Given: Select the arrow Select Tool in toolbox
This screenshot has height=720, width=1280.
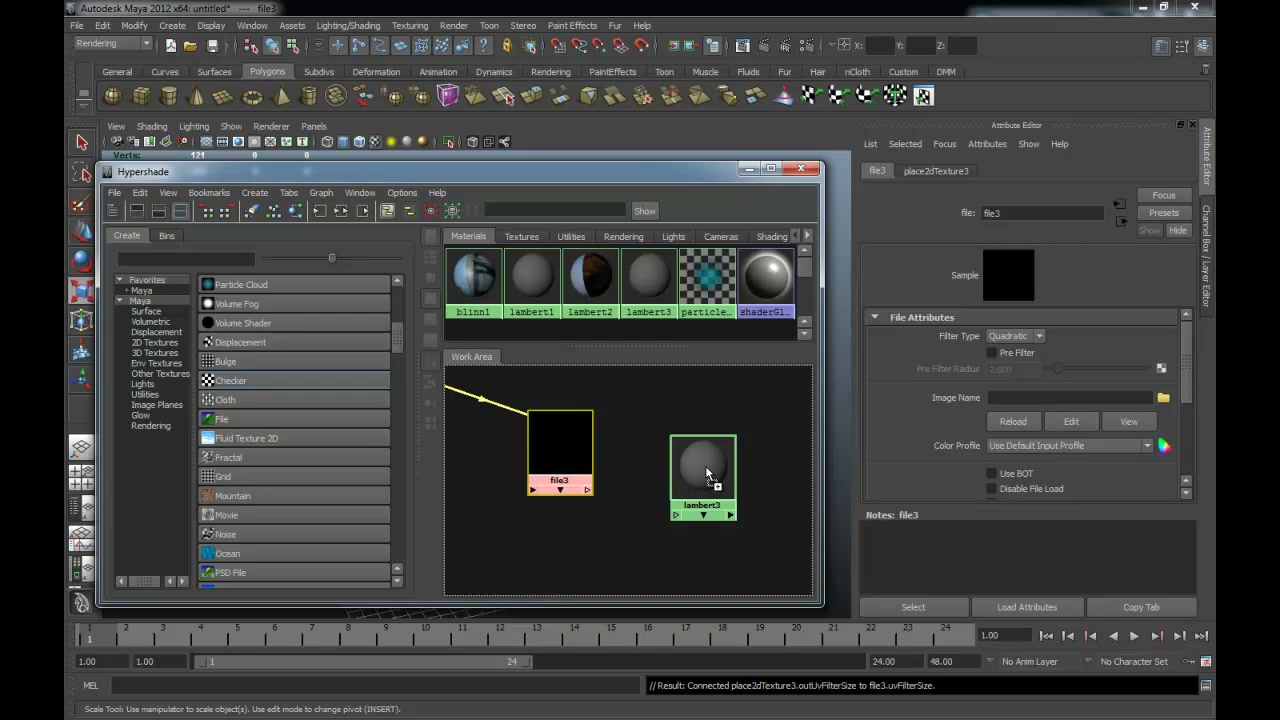Looking at the screenshot, I should pyautogui.click(x=82, y=142).
